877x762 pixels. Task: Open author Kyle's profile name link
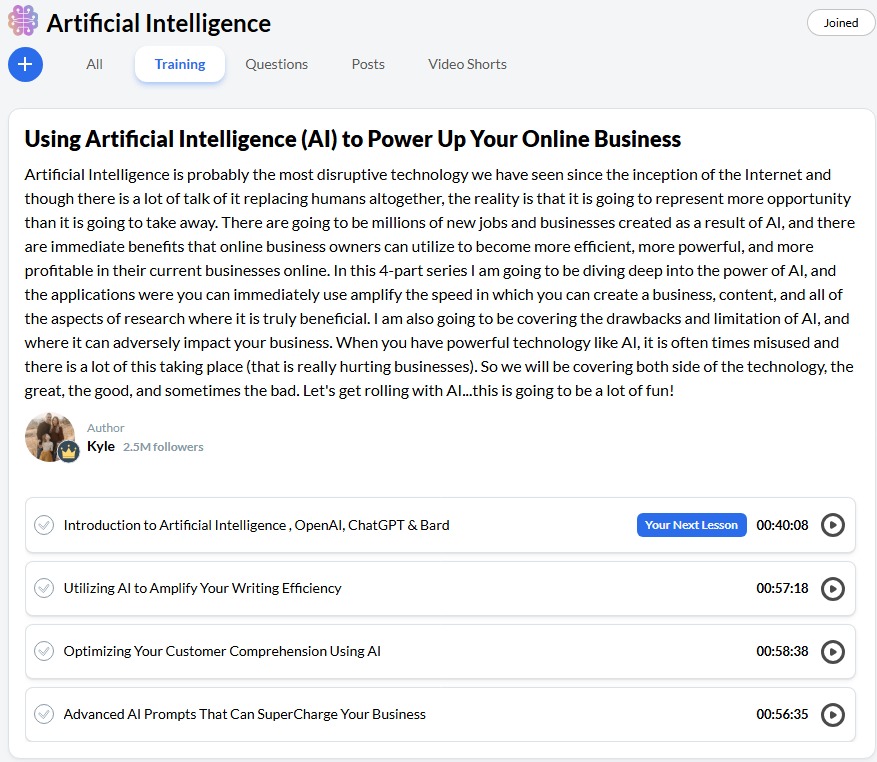point(101,446)
